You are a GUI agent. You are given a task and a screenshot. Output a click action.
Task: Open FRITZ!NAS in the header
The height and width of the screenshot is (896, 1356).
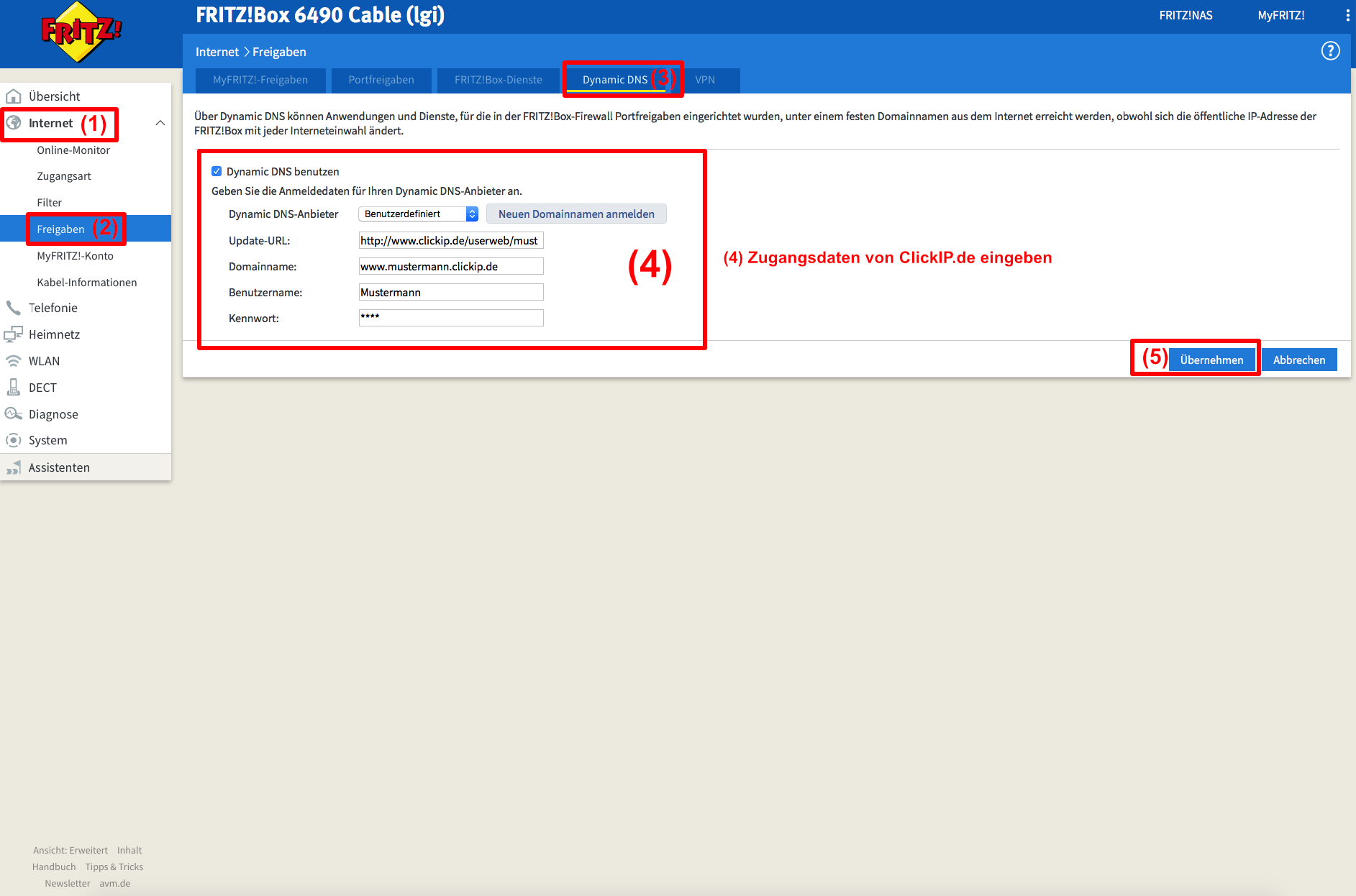[1186, 15]
